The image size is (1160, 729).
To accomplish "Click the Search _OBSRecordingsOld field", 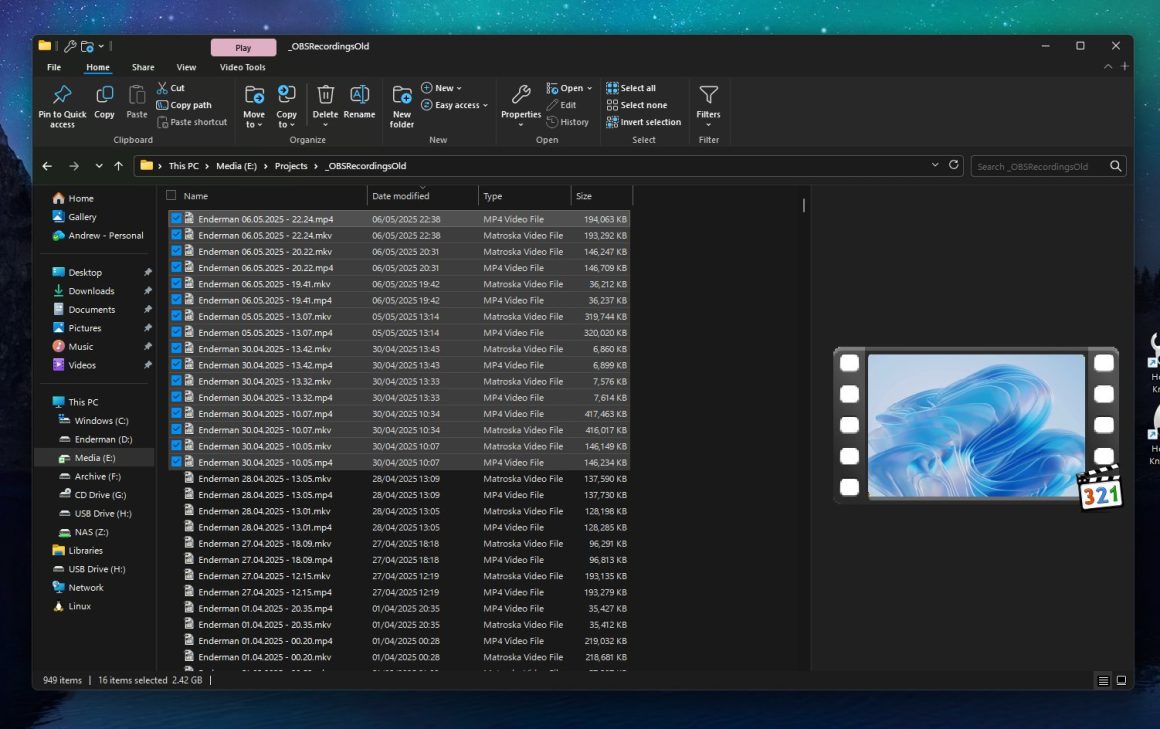I will (1040, 166).
